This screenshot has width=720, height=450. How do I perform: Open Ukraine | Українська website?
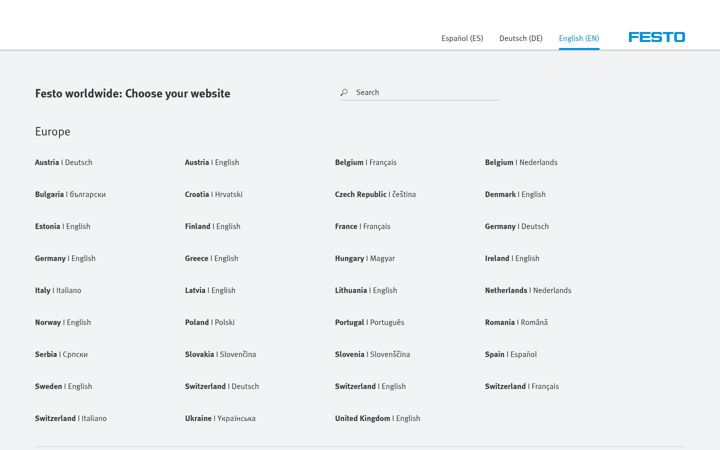(x=220, y=418)
